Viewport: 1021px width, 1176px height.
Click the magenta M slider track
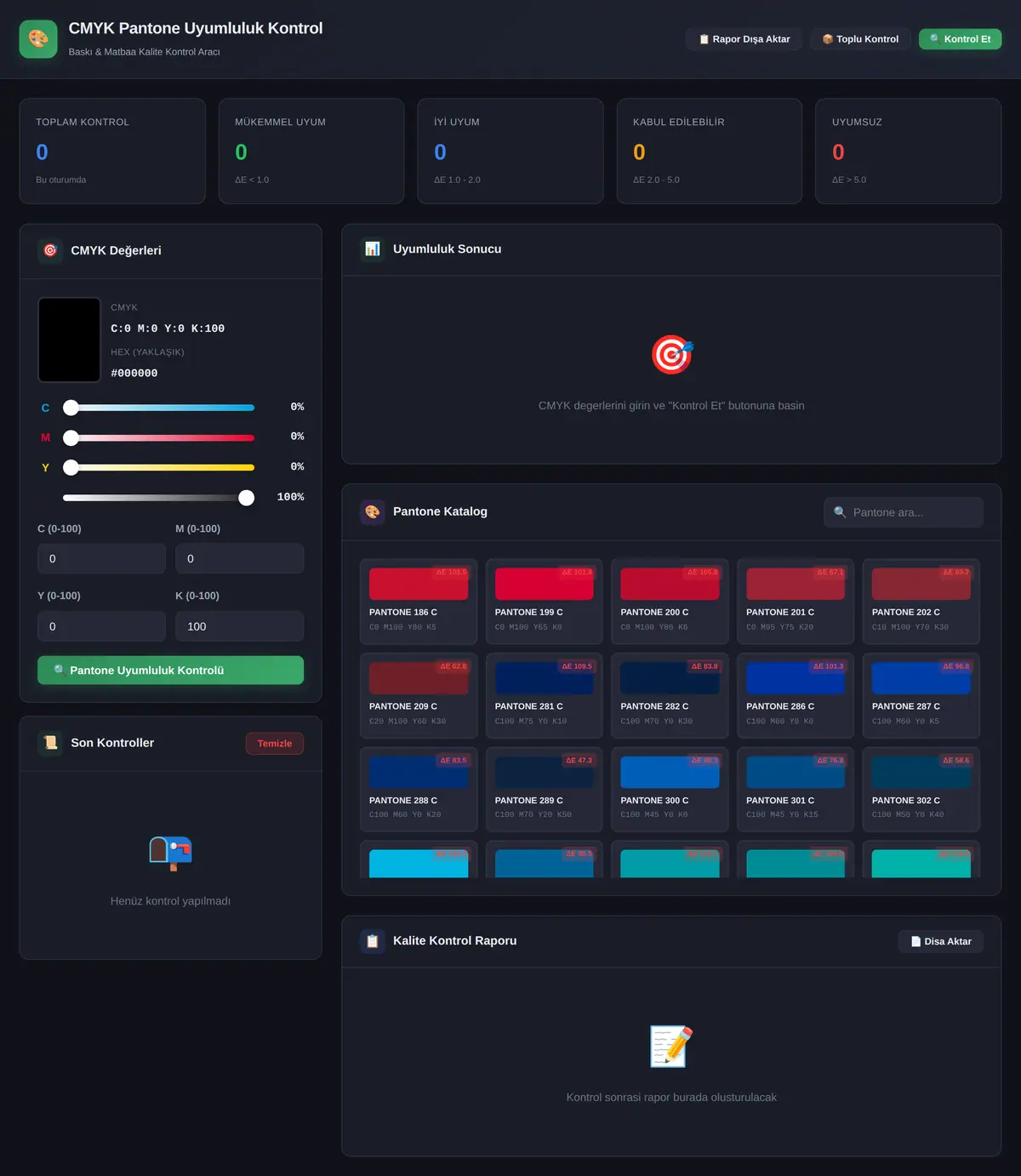pyautogui.click(x=158, y=437)
